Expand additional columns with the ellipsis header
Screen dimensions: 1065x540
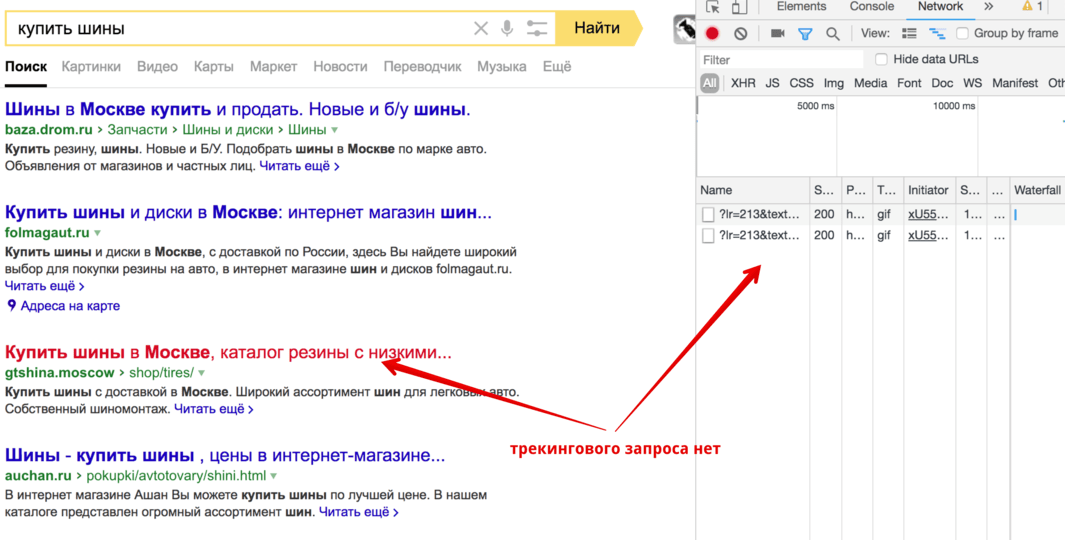[997, 190]
